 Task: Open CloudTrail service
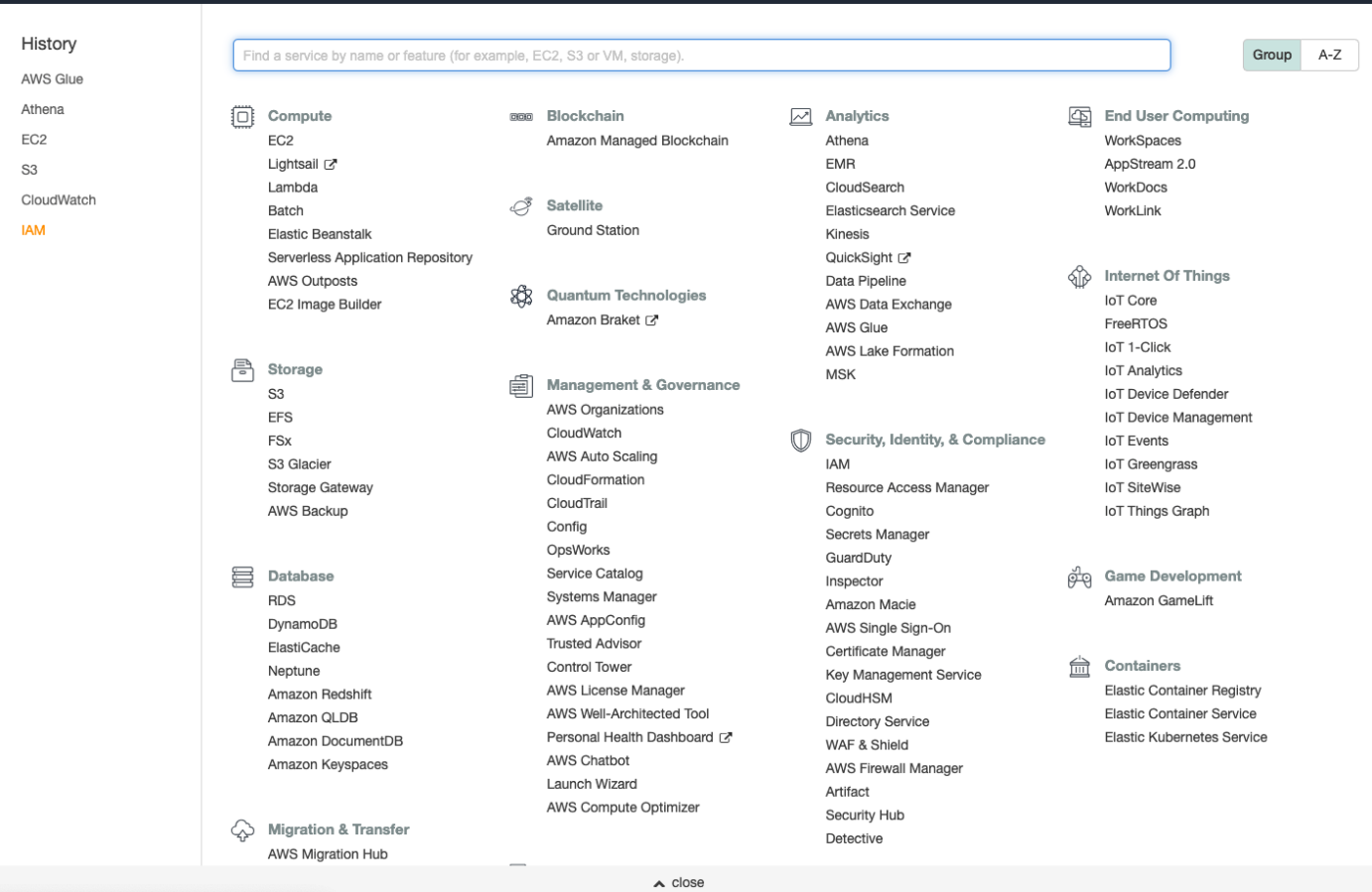point(577,504)
